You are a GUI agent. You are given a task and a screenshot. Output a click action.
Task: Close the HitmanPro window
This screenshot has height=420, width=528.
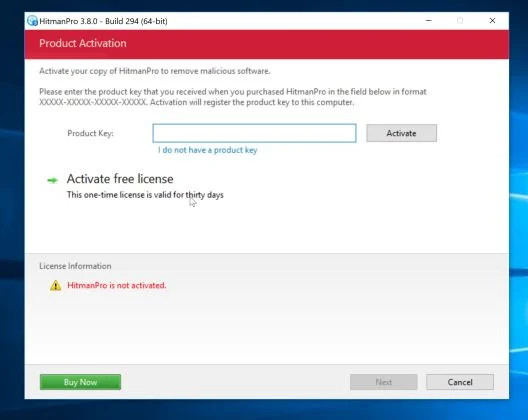[x=492, y=21]
